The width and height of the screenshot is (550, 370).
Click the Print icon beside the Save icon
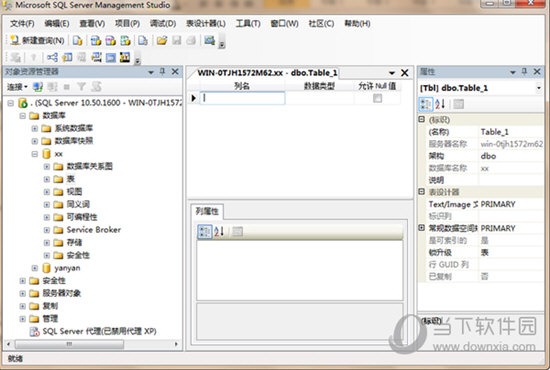click(x=191, y=41)
